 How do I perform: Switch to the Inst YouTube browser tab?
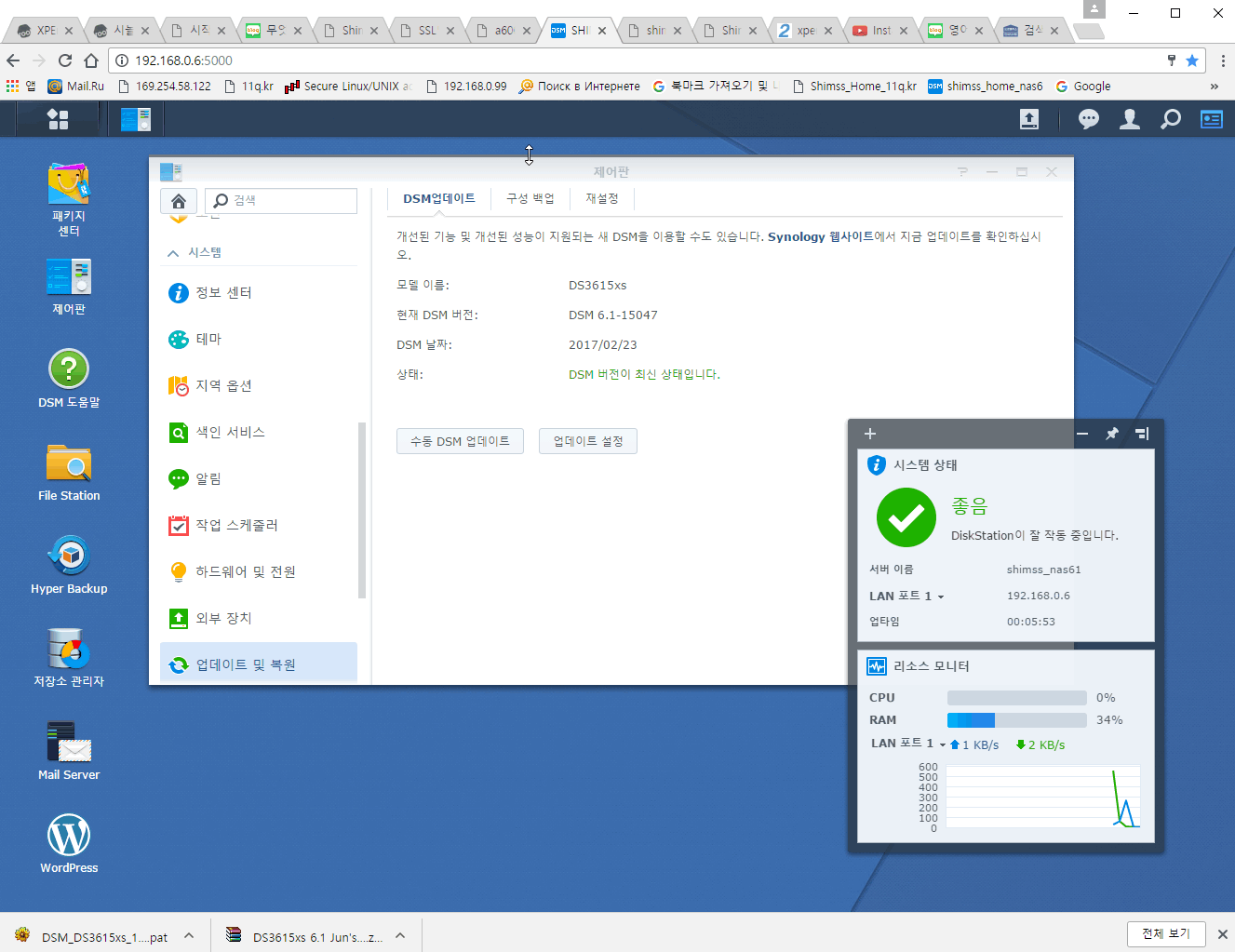(x=881, y=31)
